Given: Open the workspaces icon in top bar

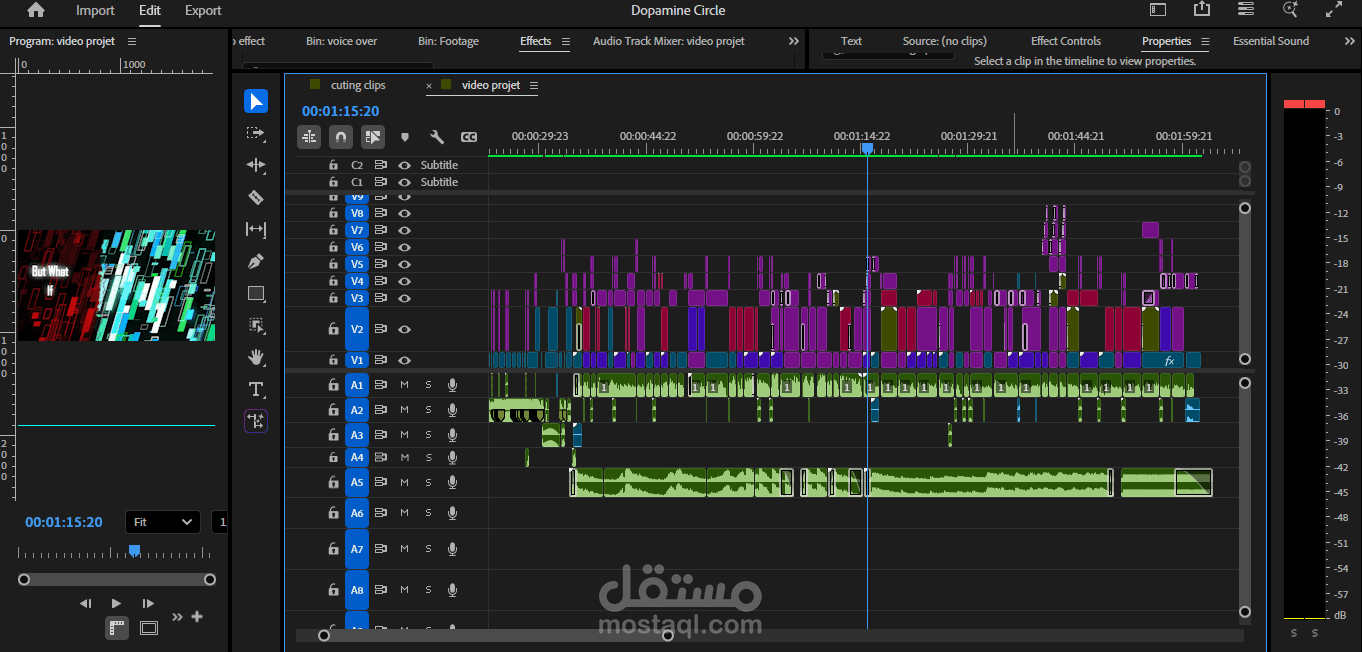Looking at the screenshot, I should coord(1158,10).
